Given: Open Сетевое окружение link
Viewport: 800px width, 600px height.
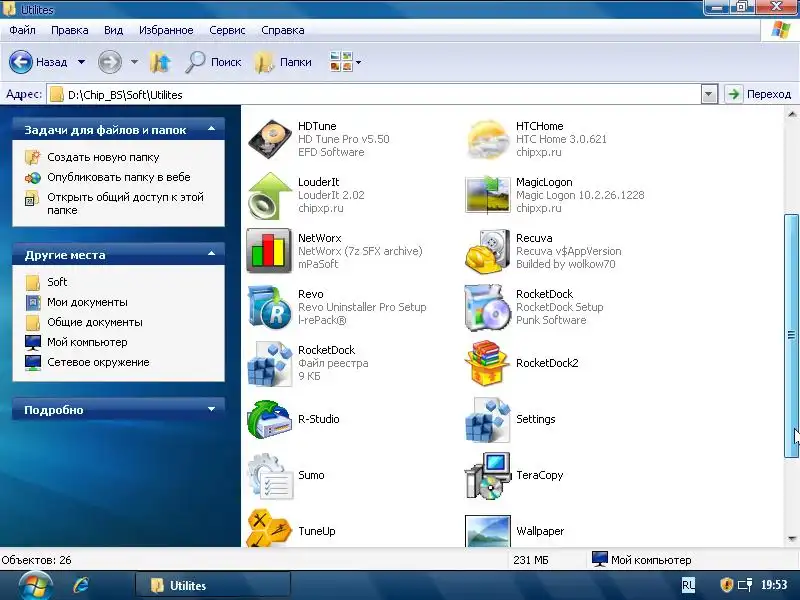Looking at the screenshot, I should tap(98, 362).
